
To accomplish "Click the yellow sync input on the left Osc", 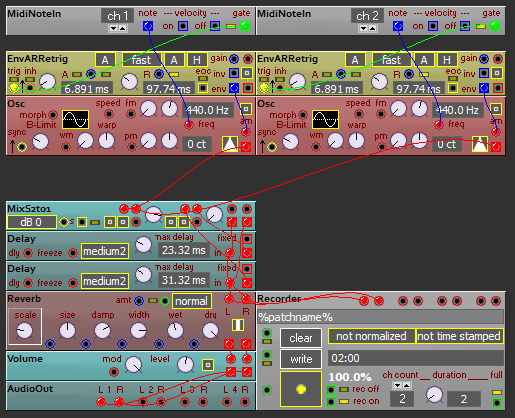I will click(22, 147).
